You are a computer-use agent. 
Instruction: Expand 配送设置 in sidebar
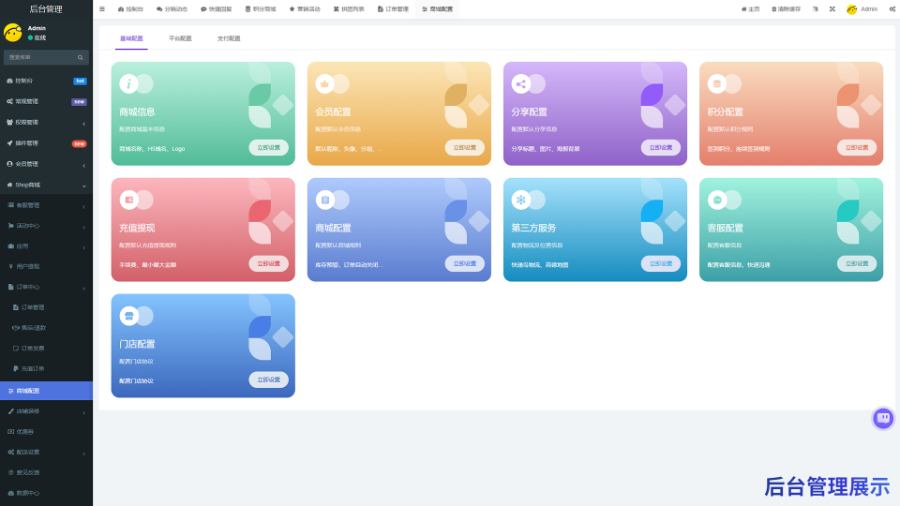[46, 453]
